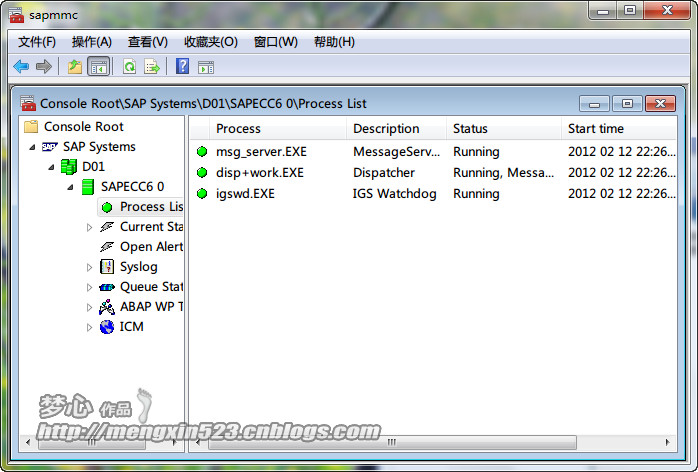Collapse the D01 tree node
698x472 pixels.
[x=51, y=167]
